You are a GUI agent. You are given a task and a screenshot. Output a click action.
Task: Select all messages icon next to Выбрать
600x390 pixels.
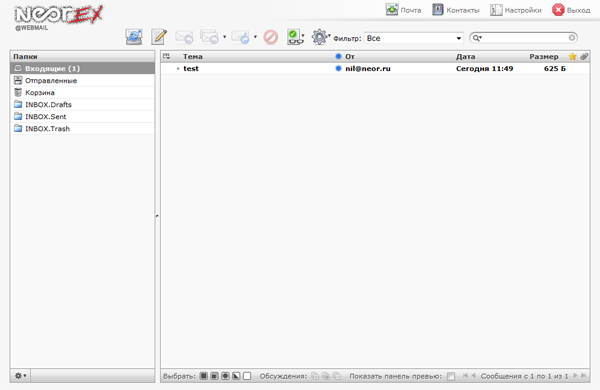pyautogui.click(x=204, y=376)
